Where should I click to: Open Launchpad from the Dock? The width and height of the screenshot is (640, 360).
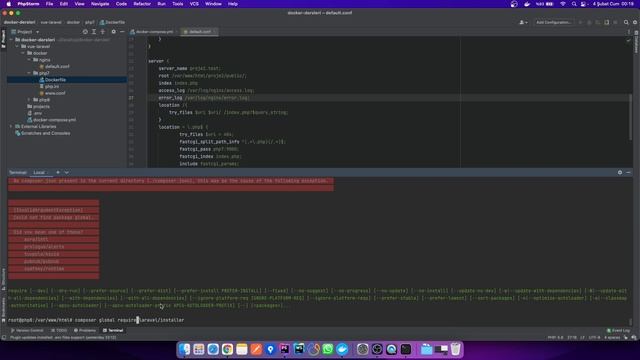pos(199,349)
